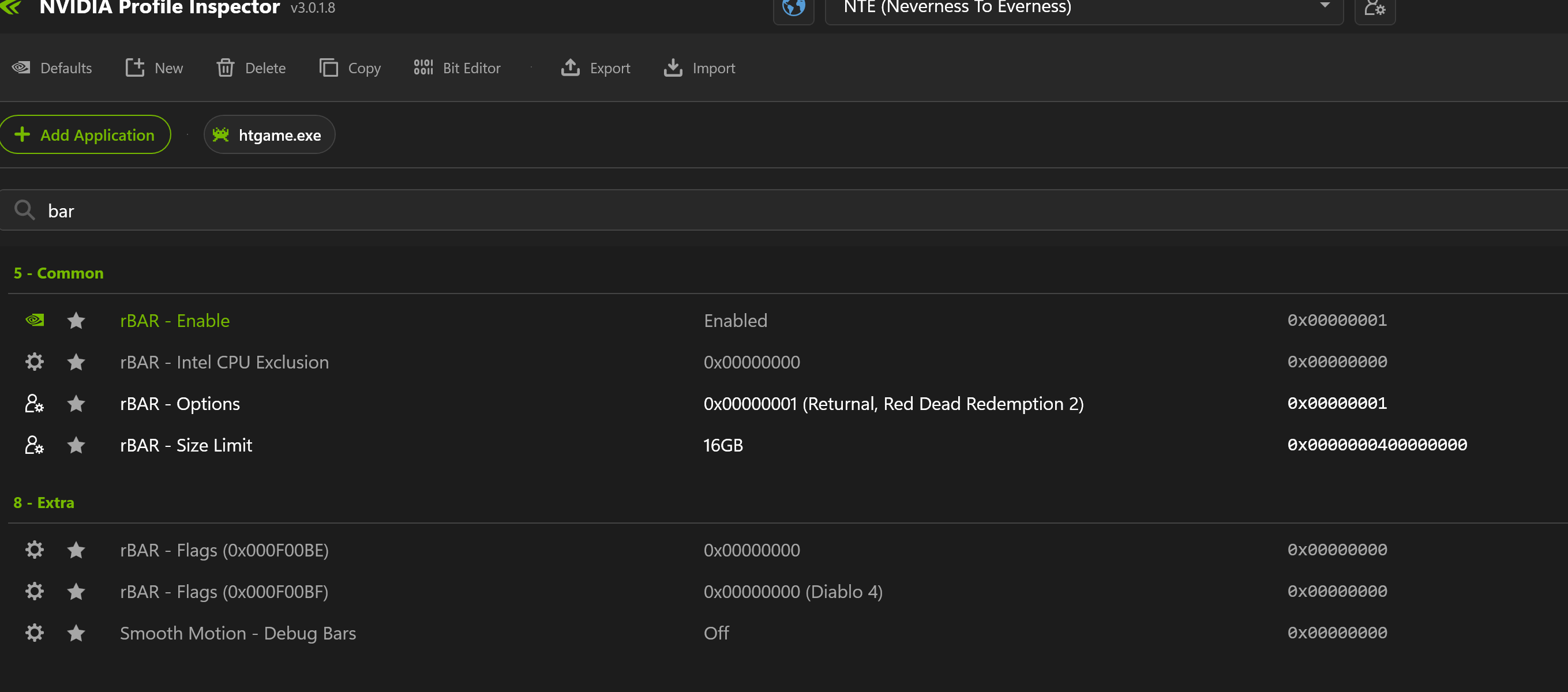Open the 'Enabled' value of rBAR - Enable
This screenshot has width=1568, height=692.
736,321
